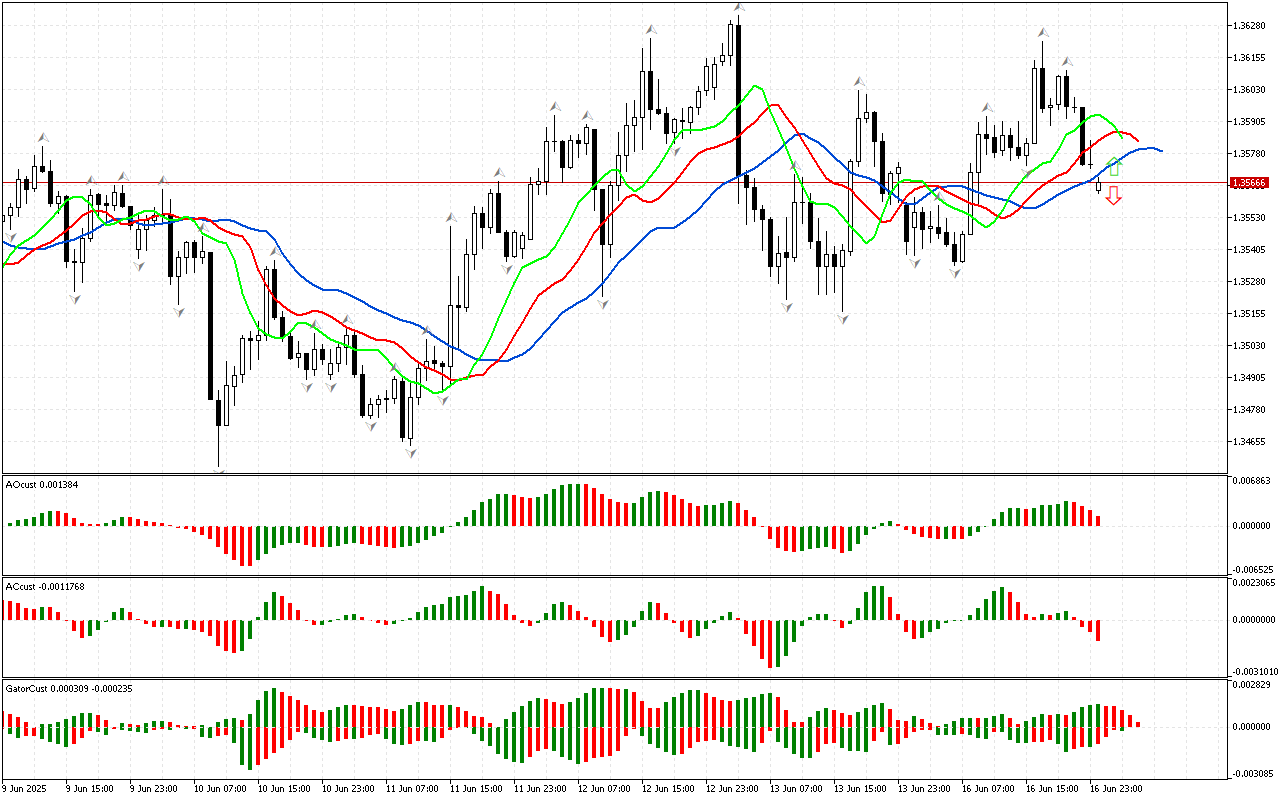Click the 9 Jun 2025 date label
The height and width of the screenshot is (800, 1280).
pos(26,789)
